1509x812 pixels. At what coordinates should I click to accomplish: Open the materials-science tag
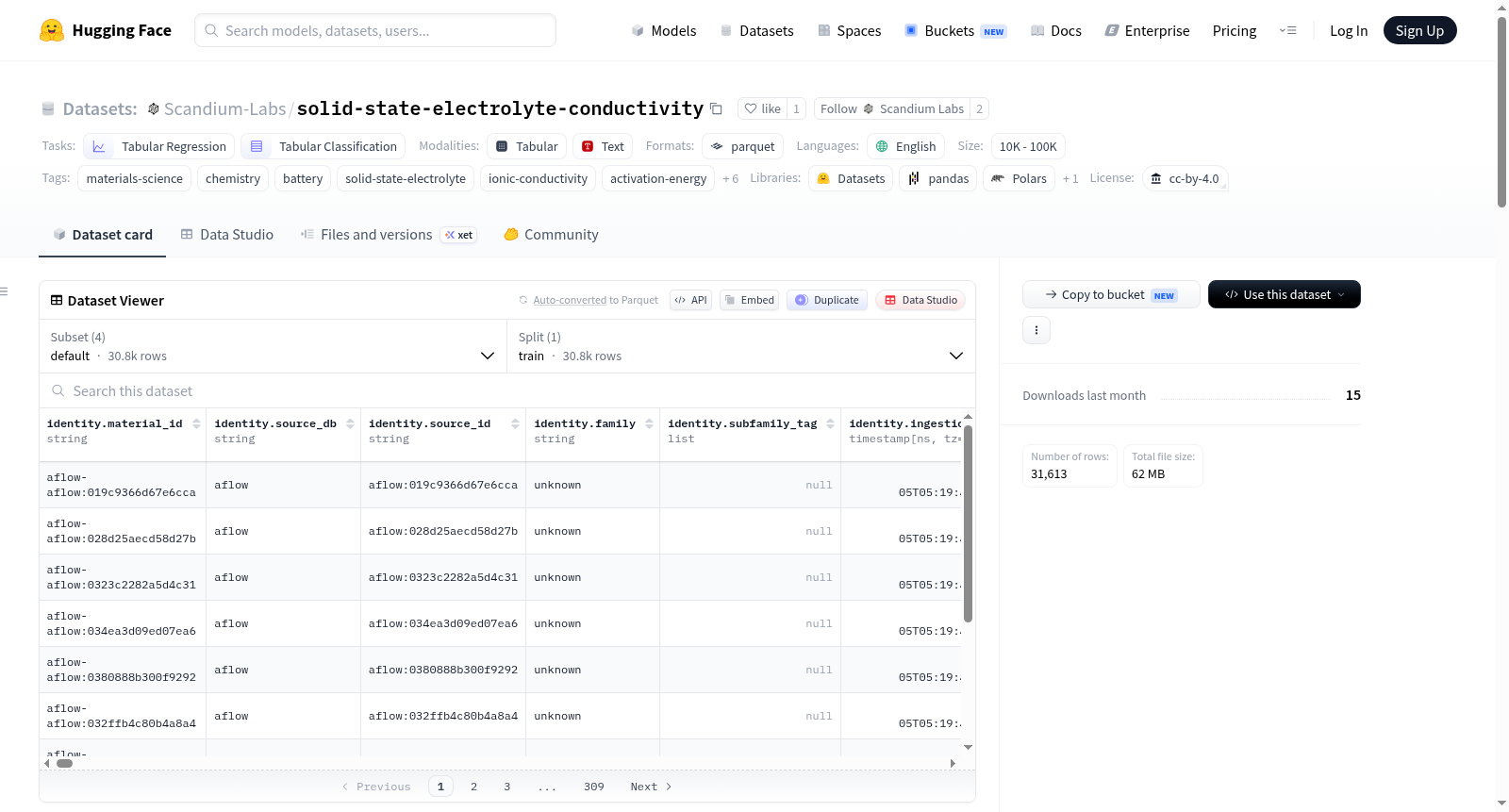coord(135,178)
